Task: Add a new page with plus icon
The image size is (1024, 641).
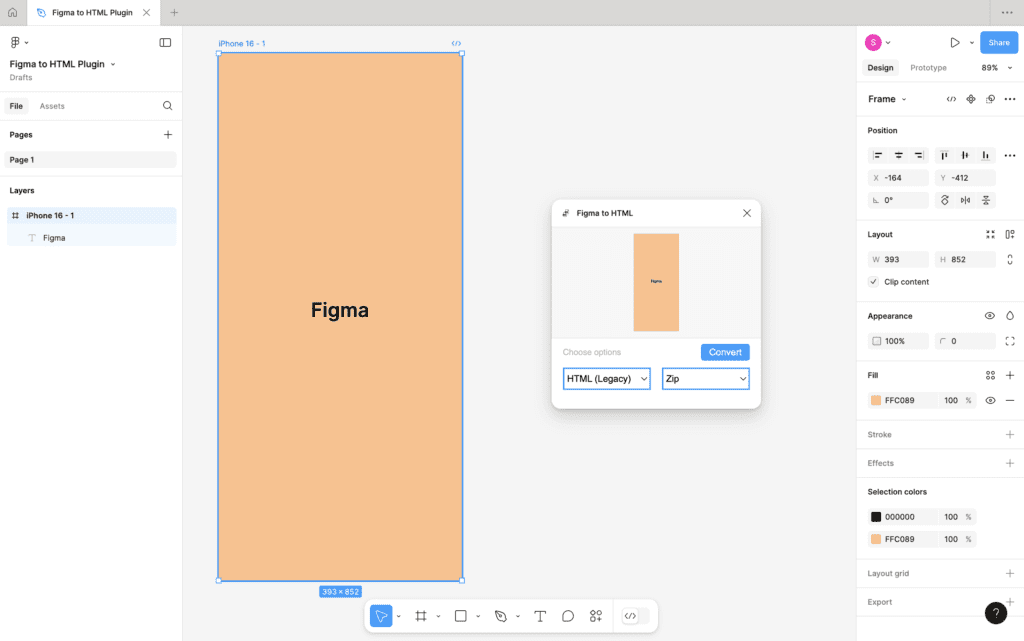Action: click(168, 134)
